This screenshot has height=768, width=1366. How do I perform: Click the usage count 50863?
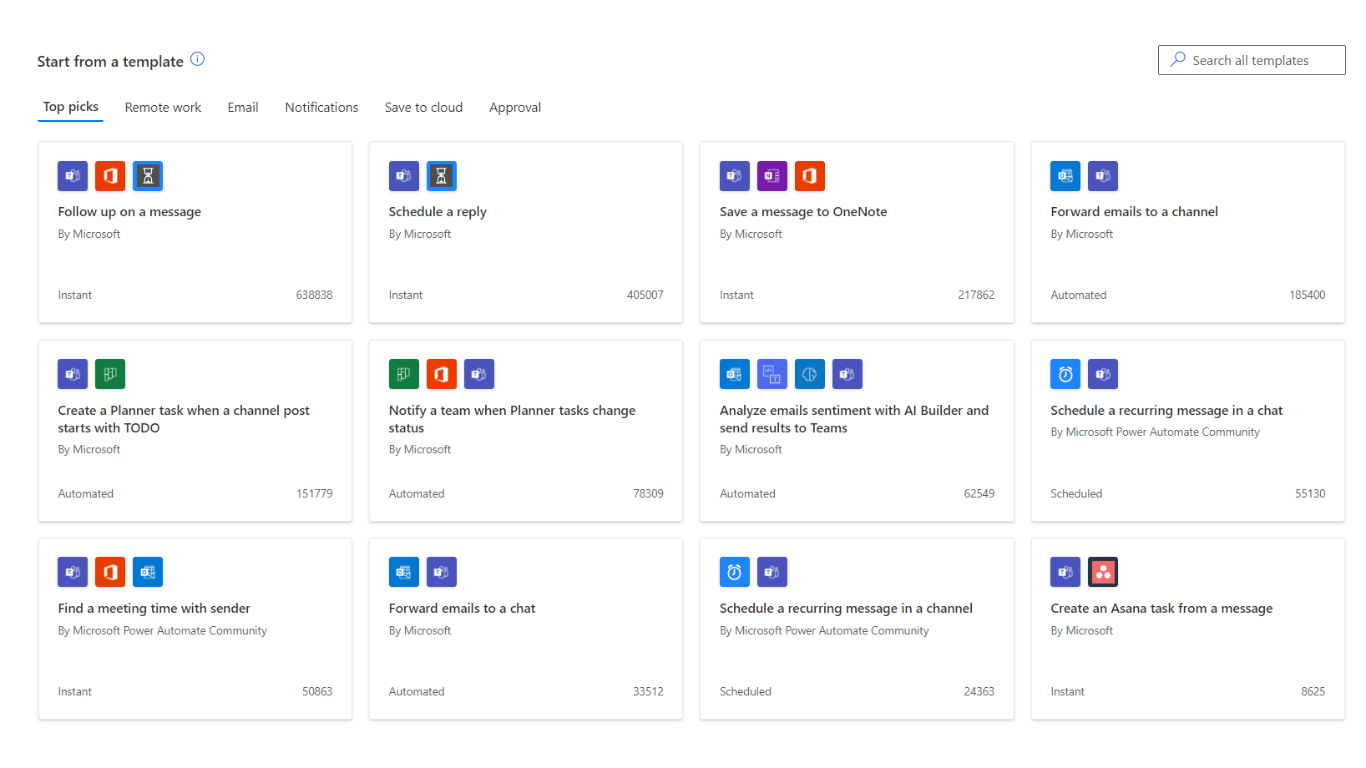click(x=317, y=691)
